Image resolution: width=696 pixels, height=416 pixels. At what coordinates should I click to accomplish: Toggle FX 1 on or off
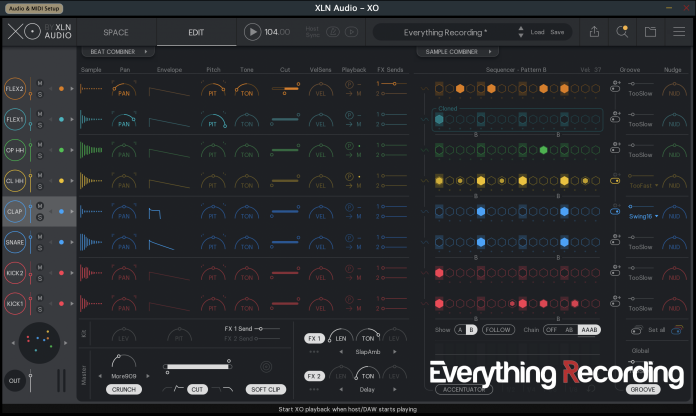pos(314,338)
